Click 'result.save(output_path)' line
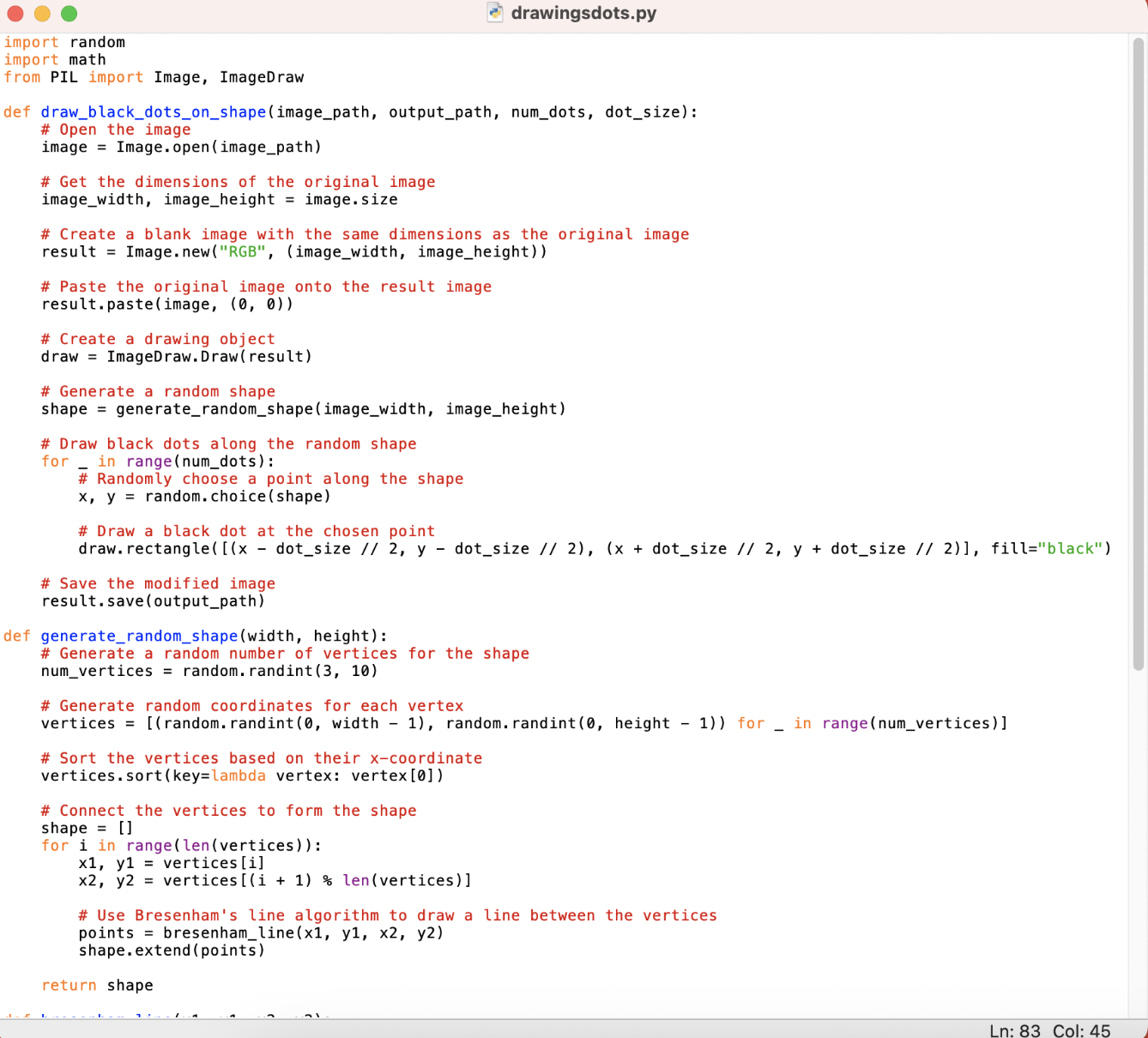This screenshot has height=1038, width=1148. coord(154,600)
